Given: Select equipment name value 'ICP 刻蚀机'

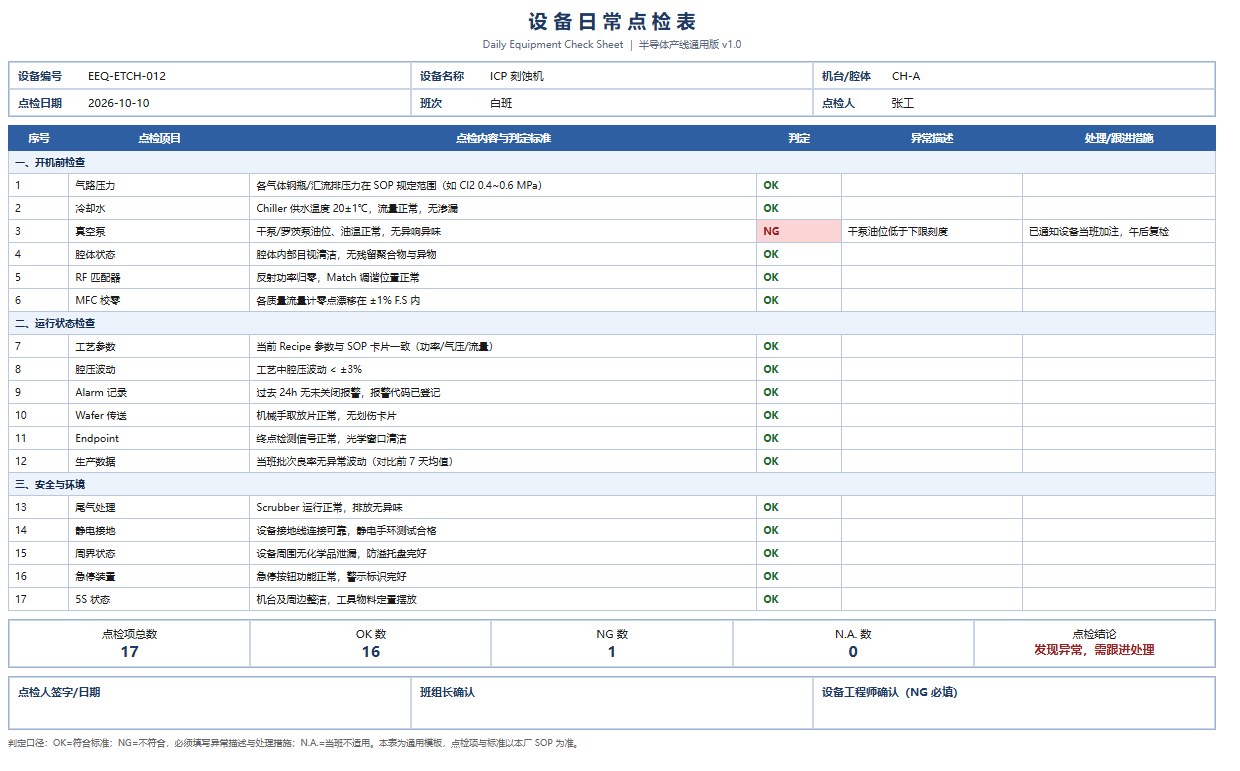Looking at the screenshot, I should (517, 76).
